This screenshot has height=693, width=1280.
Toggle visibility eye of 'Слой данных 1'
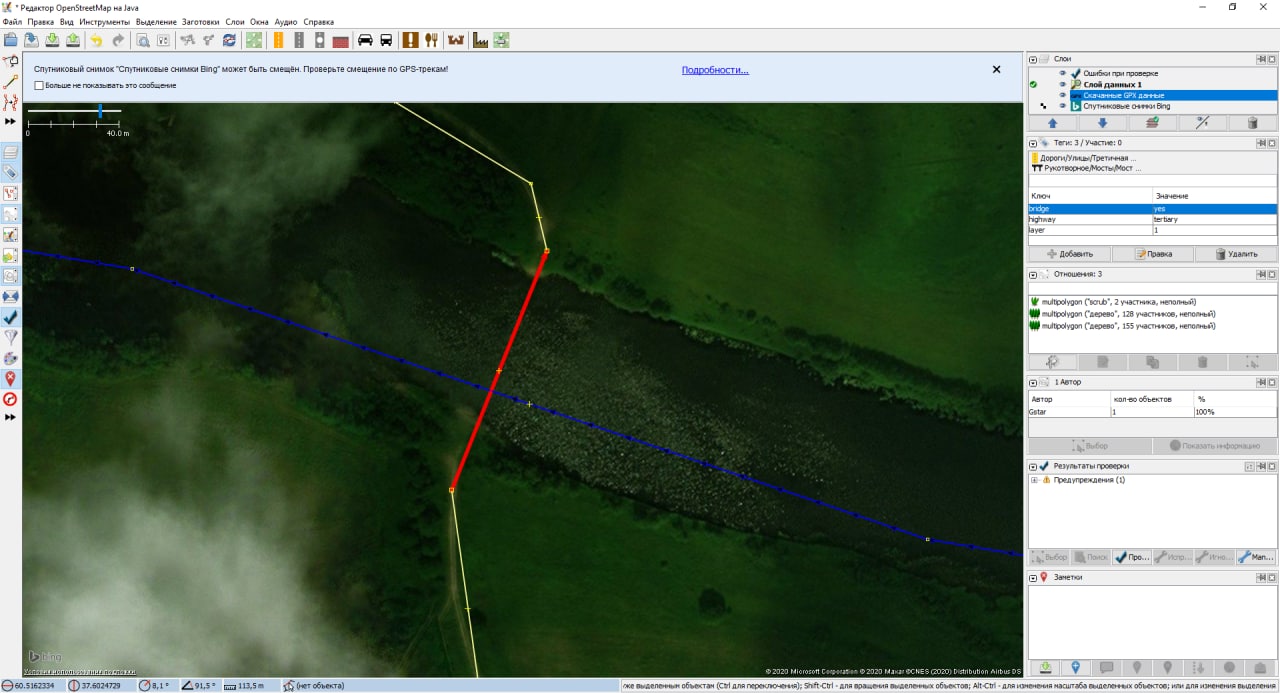[x=1063, y=84]
